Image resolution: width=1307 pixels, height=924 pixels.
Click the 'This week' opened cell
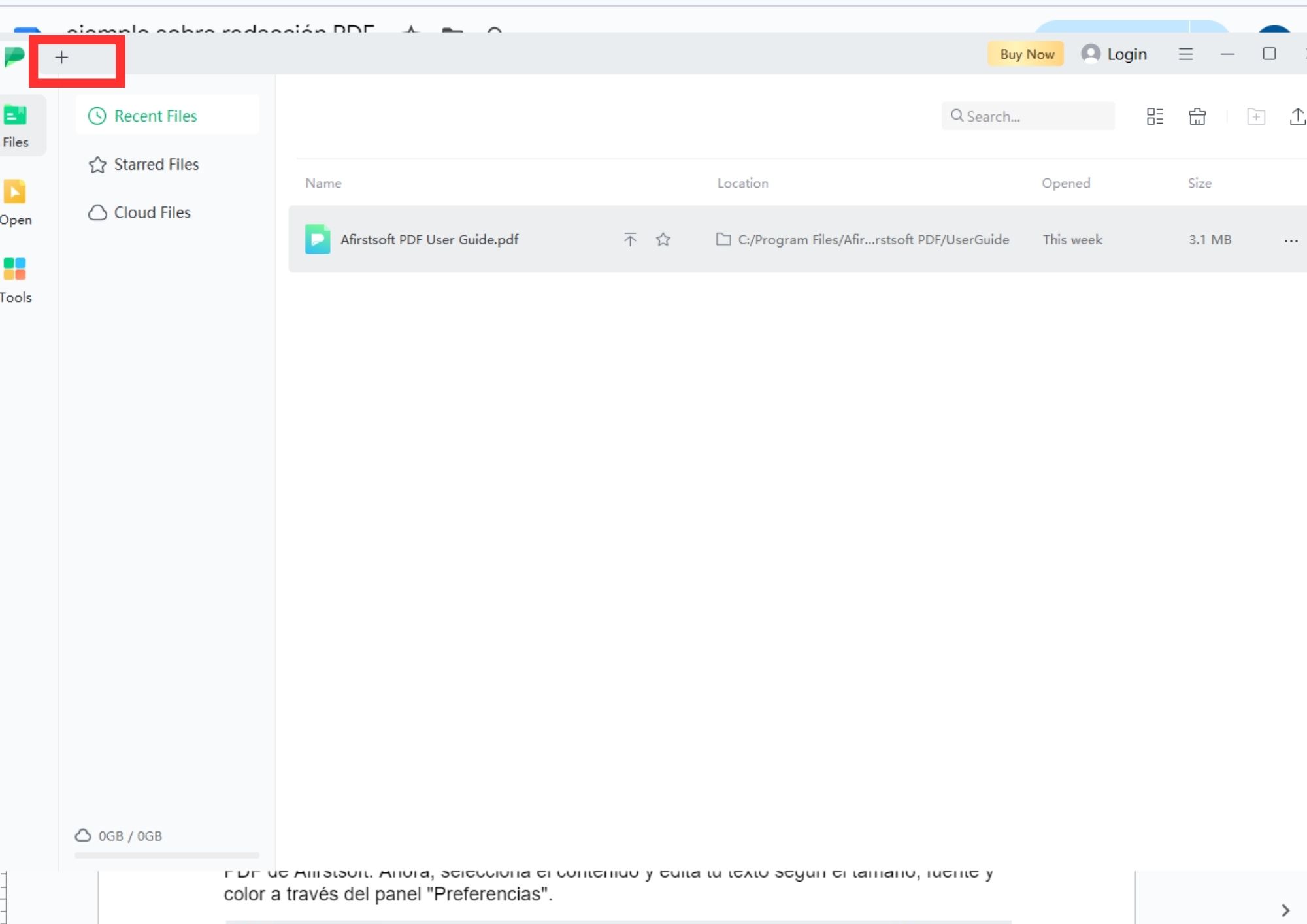pyautogui.click(x=1072, y=239)
